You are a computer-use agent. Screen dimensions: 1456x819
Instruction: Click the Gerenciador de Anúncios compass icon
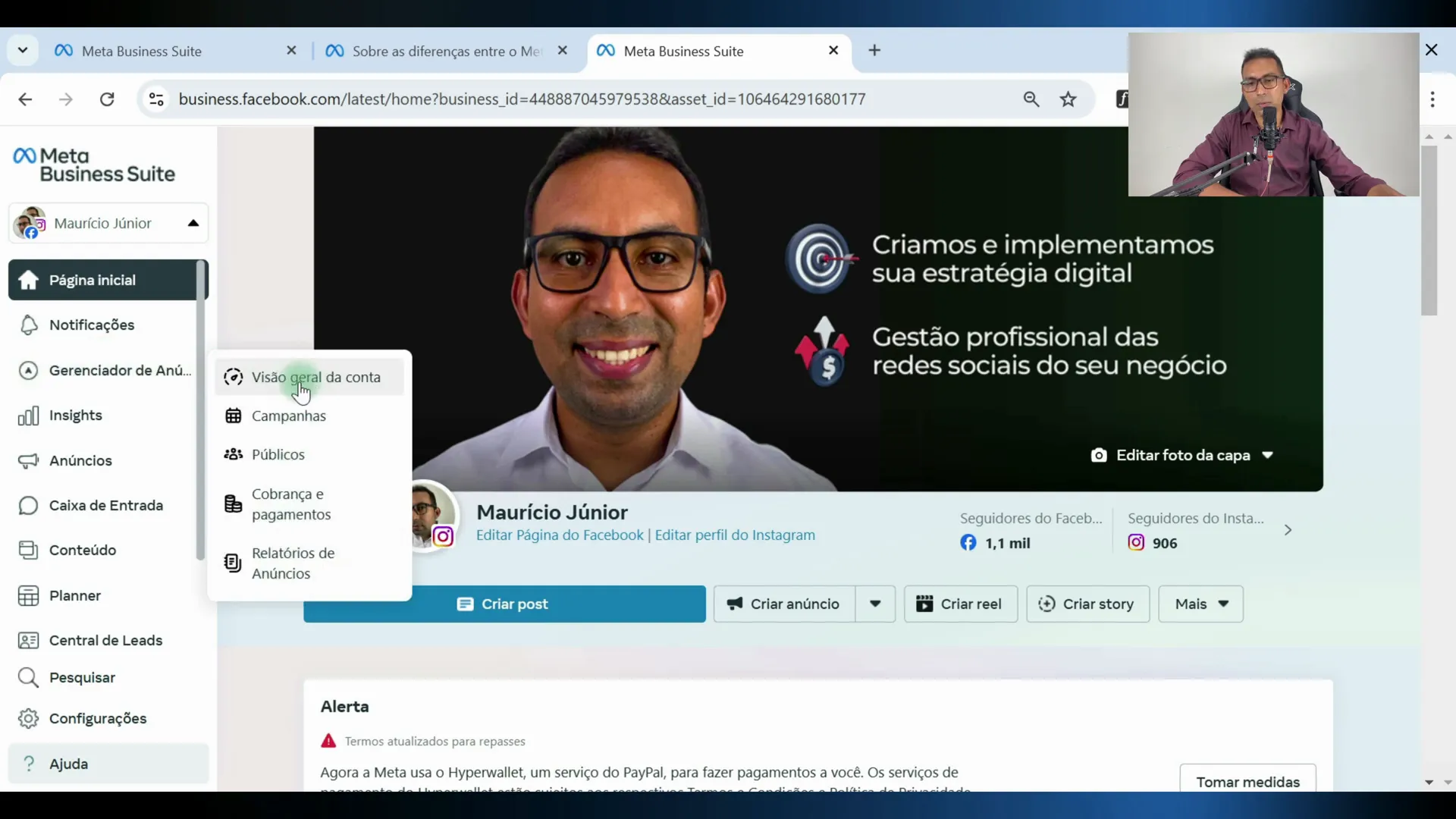coord(28,370)
